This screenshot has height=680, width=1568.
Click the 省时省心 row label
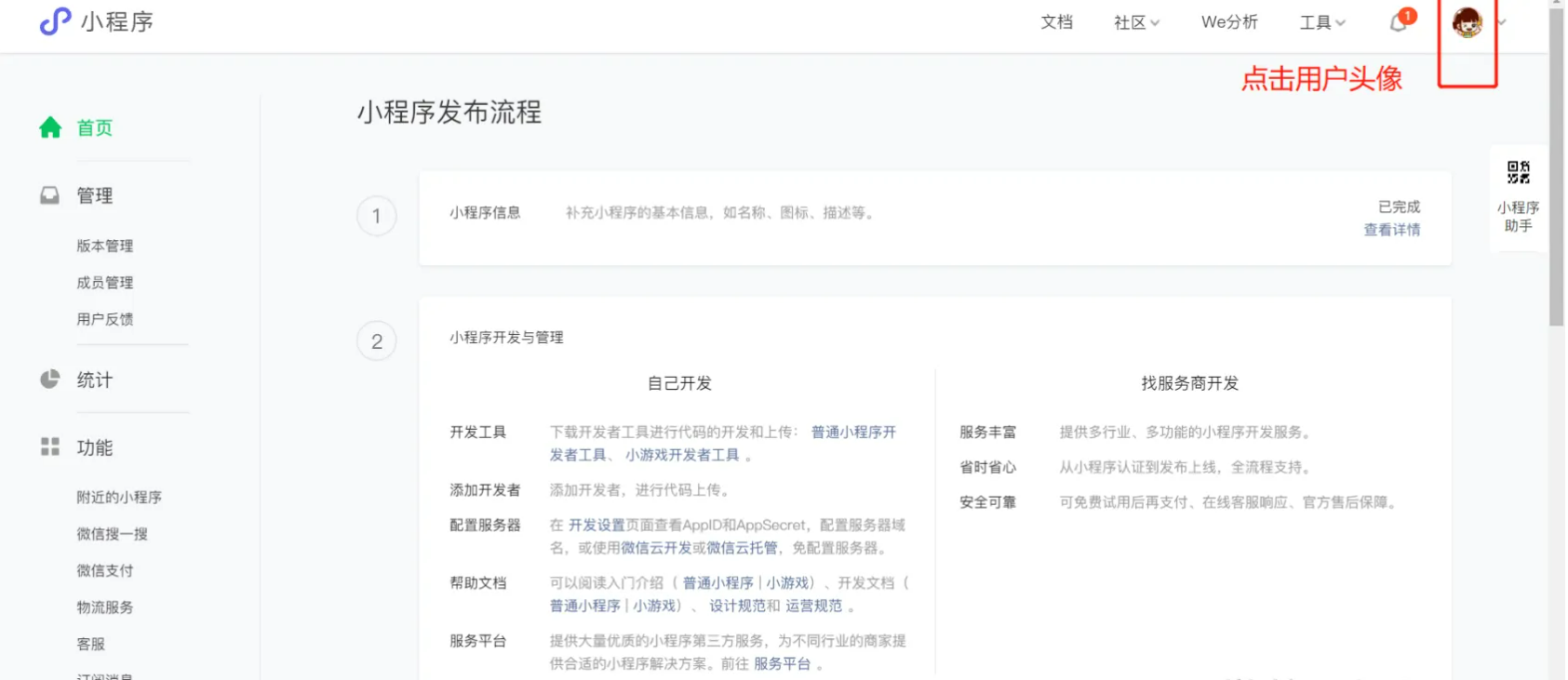987,467
